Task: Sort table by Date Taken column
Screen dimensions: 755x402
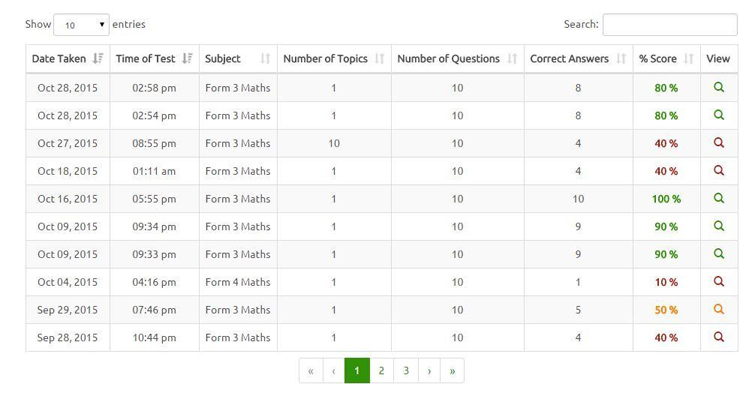Action: [x=67, y=59]
